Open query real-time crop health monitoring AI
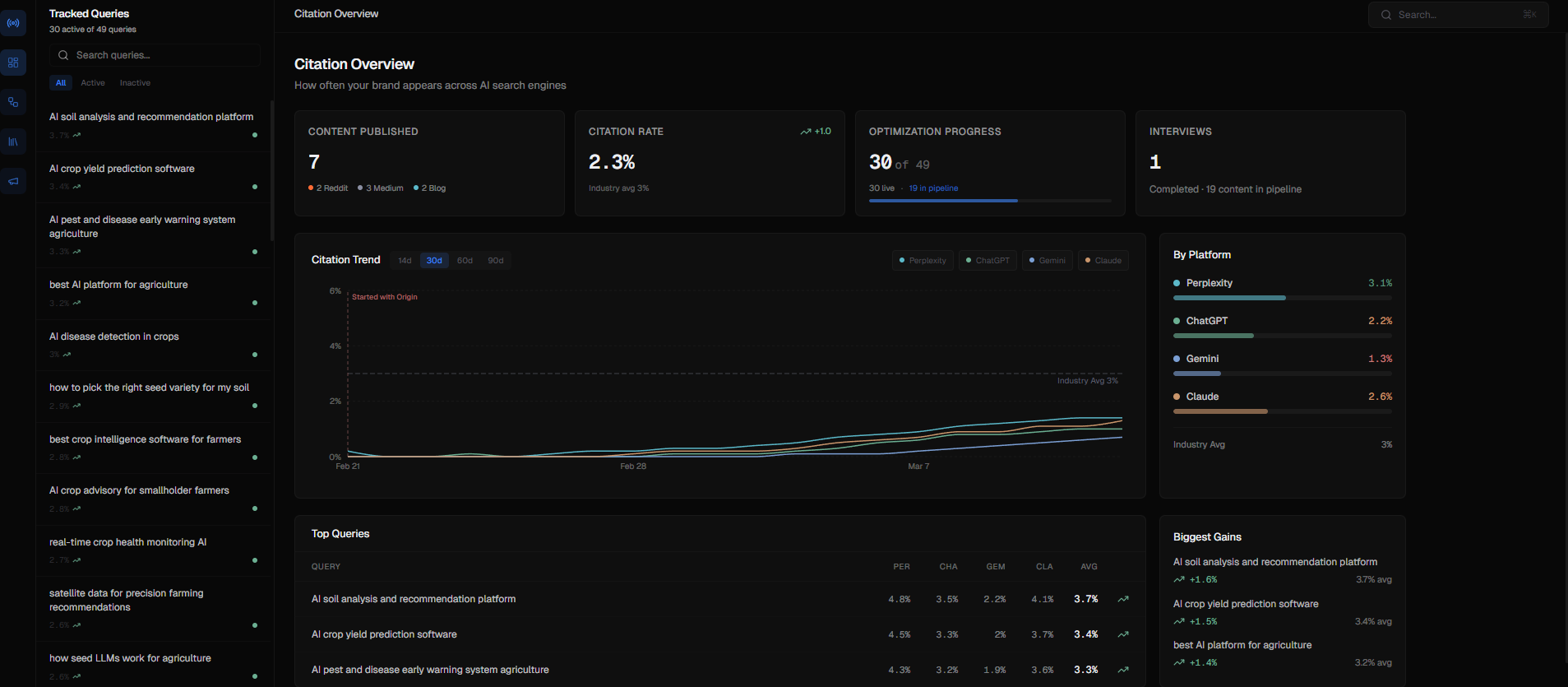 154,551
